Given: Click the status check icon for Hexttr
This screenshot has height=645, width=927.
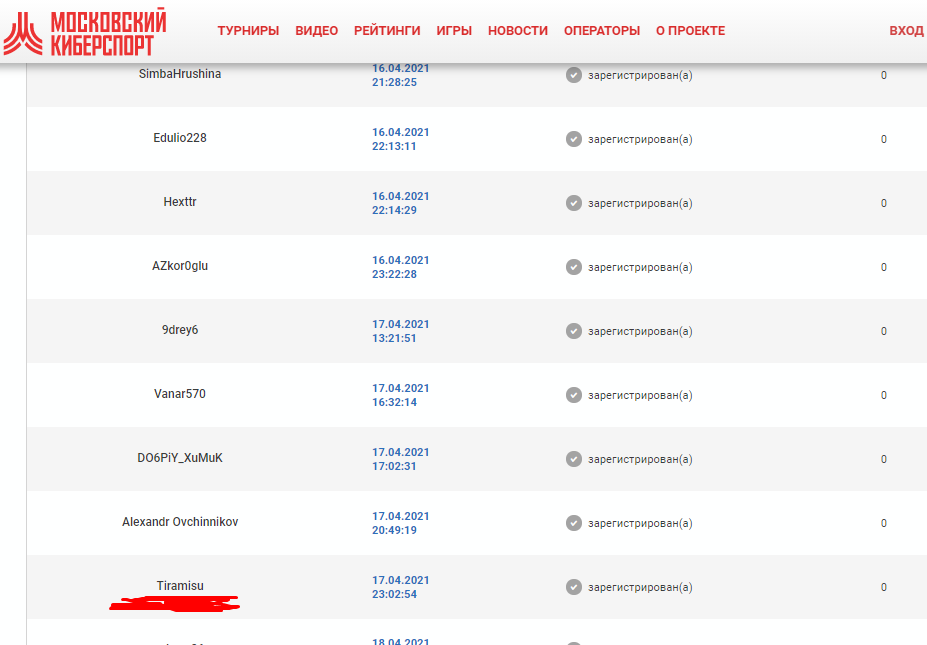Looking at the screenshot, I should click(573, 203).
